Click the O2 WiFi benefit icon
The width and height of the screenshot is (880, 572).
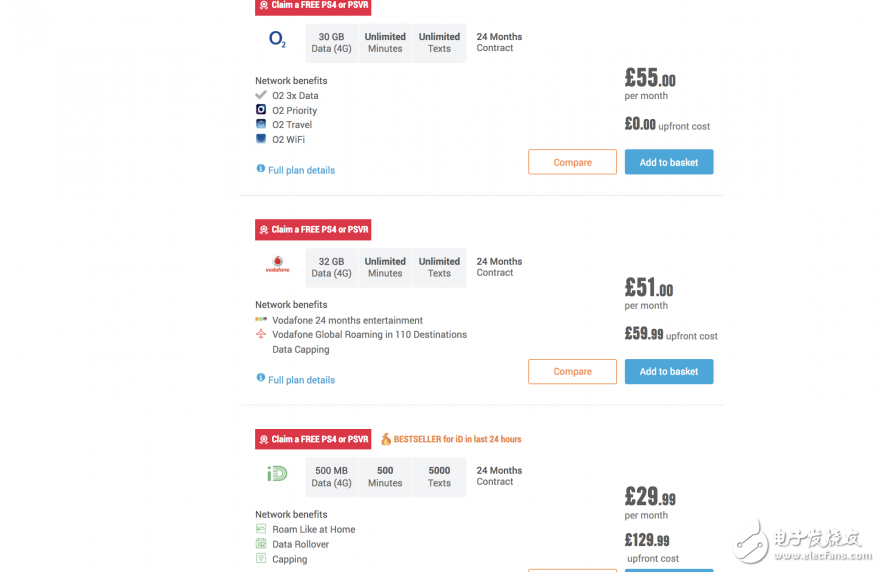261,139
